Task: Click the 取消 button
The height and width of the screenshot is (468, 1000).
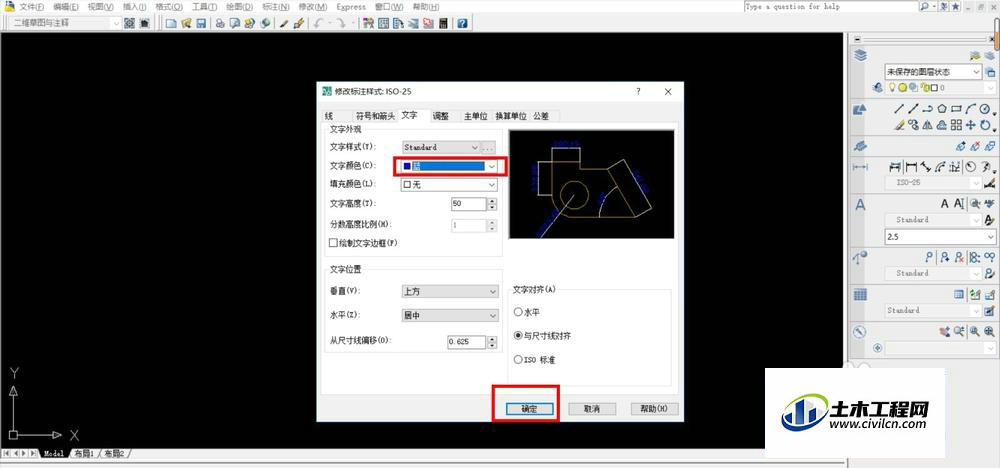Action: click(x=592, y=409)
